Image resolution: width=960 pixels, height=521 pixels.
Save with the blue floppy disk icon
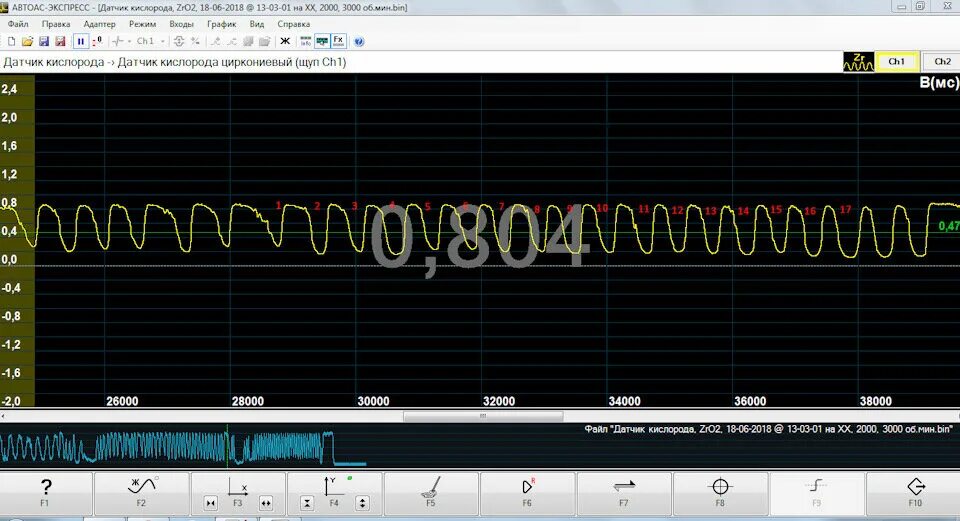43,41
